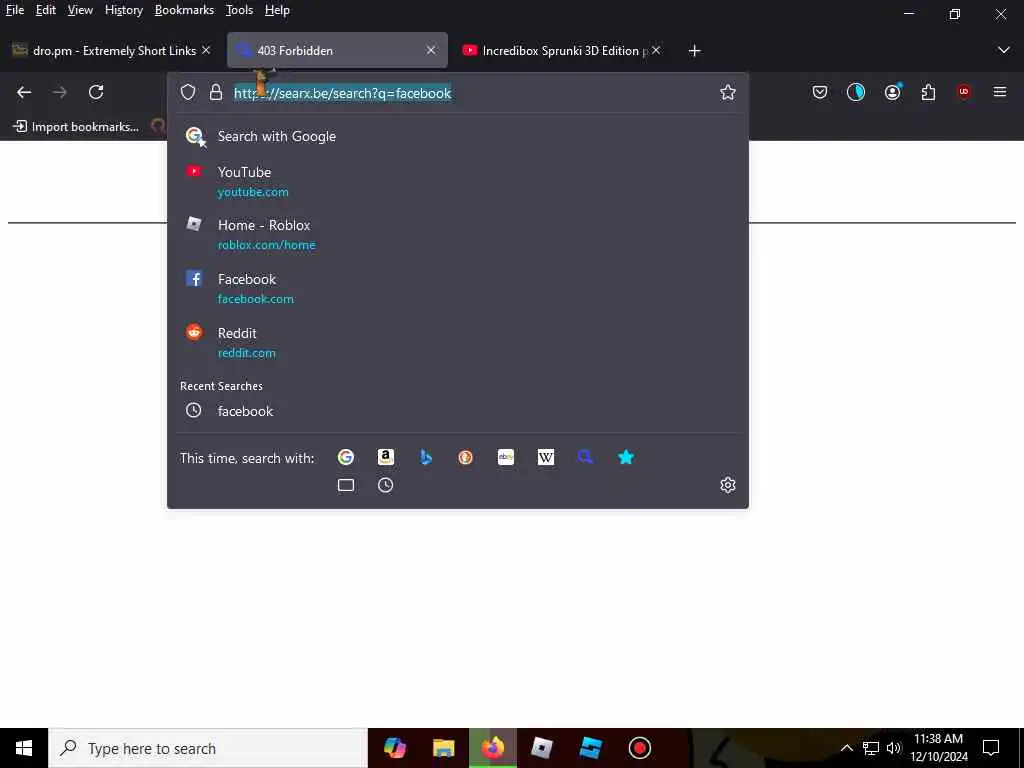Open the red record app in taskbar

639,748
